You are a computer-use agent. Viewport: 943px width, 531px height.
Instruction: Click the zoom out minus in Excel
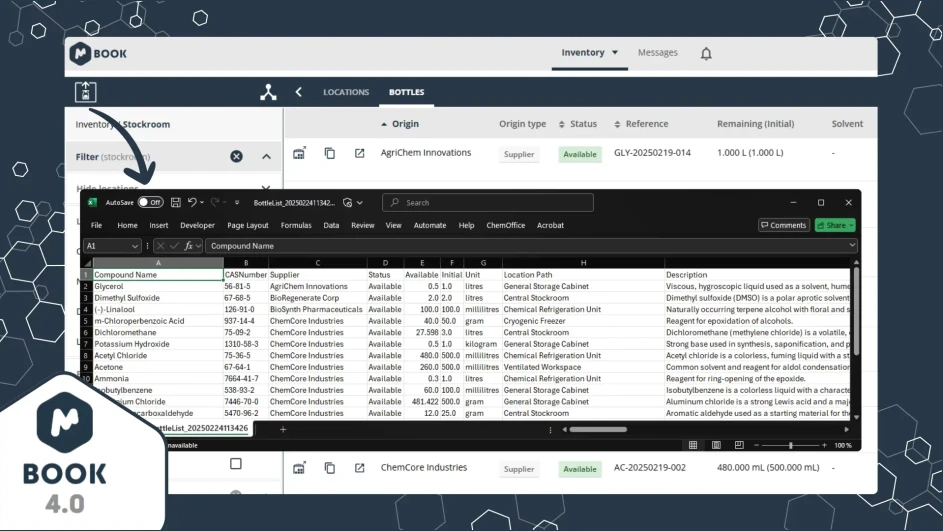(757, 445)
